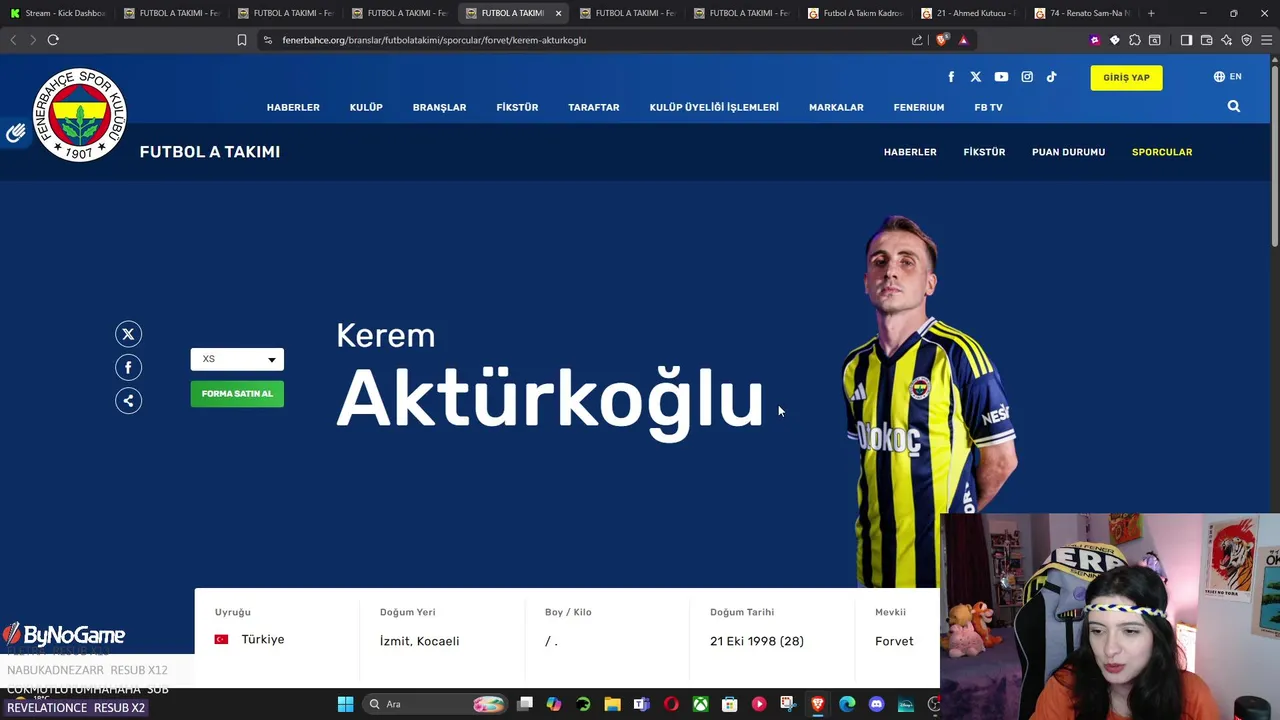Open BRANŞLAR menu item
1280x720 pixels.
coord(439,107)
